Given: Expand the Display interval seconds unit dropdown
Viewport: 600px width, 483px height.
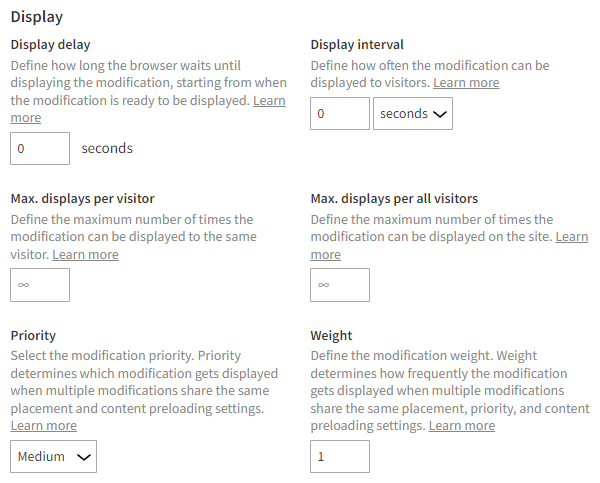Looking at the screenshot, I should 412,114.
